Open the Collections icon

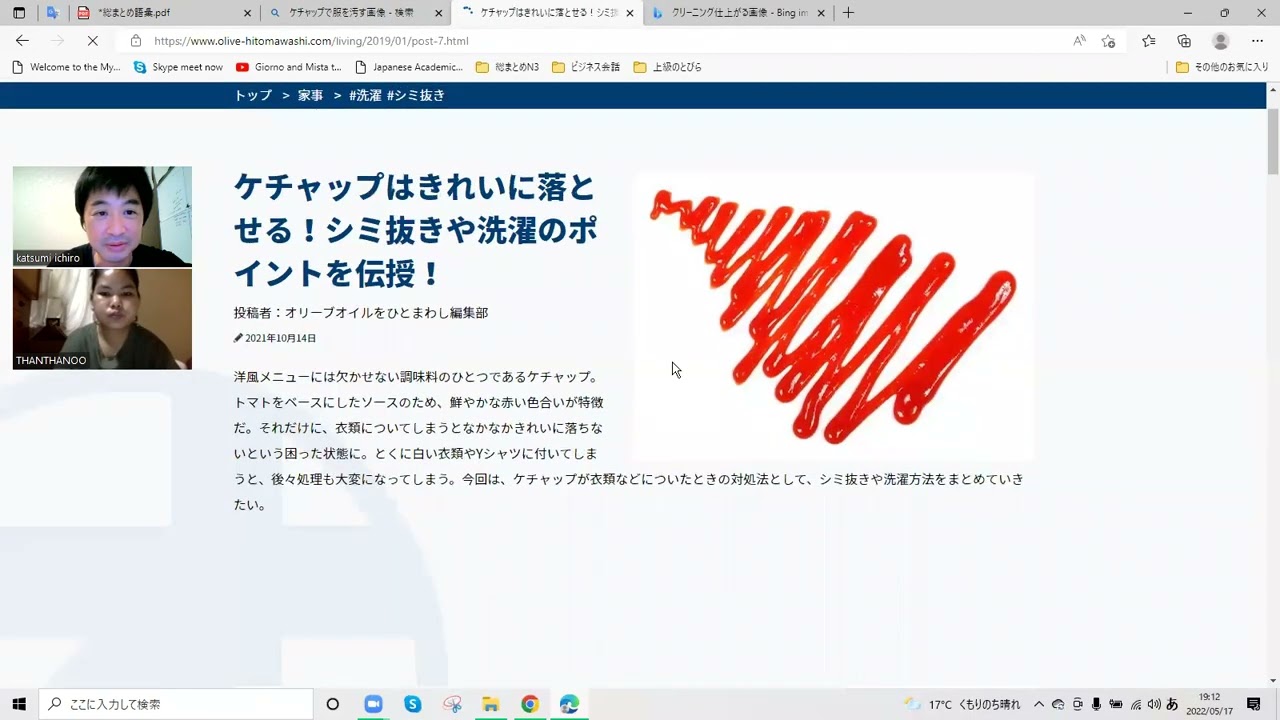[1184, 41]
